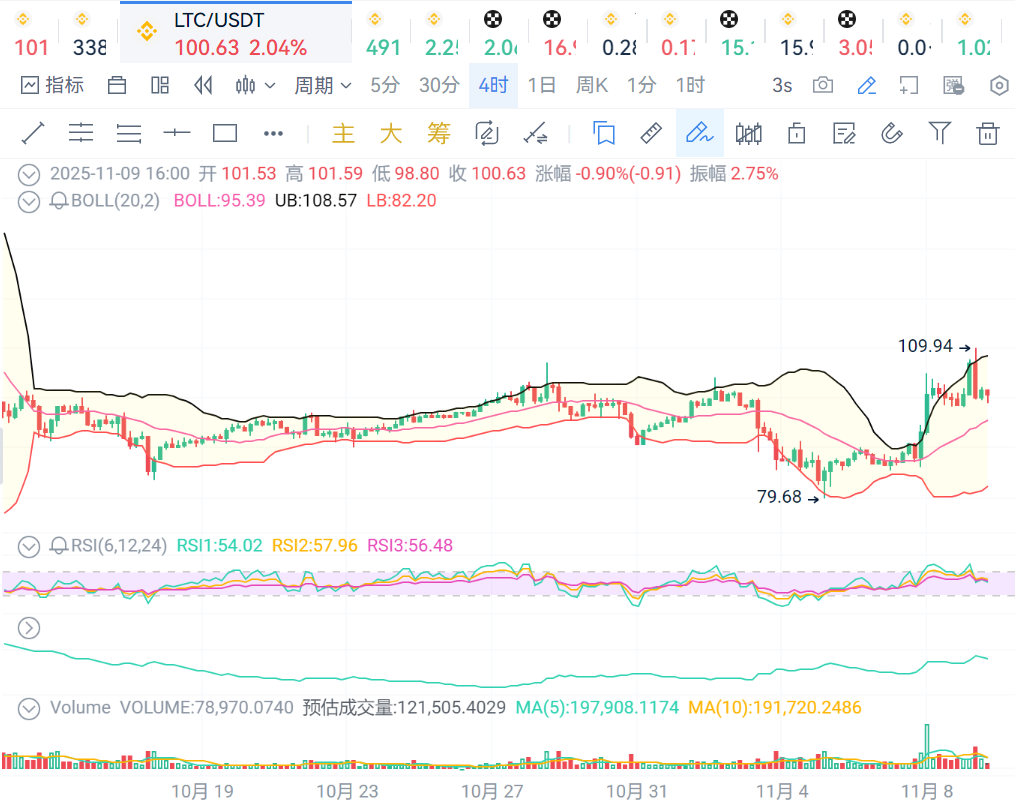Click the 3s refresh interval button

coord(782,86)
